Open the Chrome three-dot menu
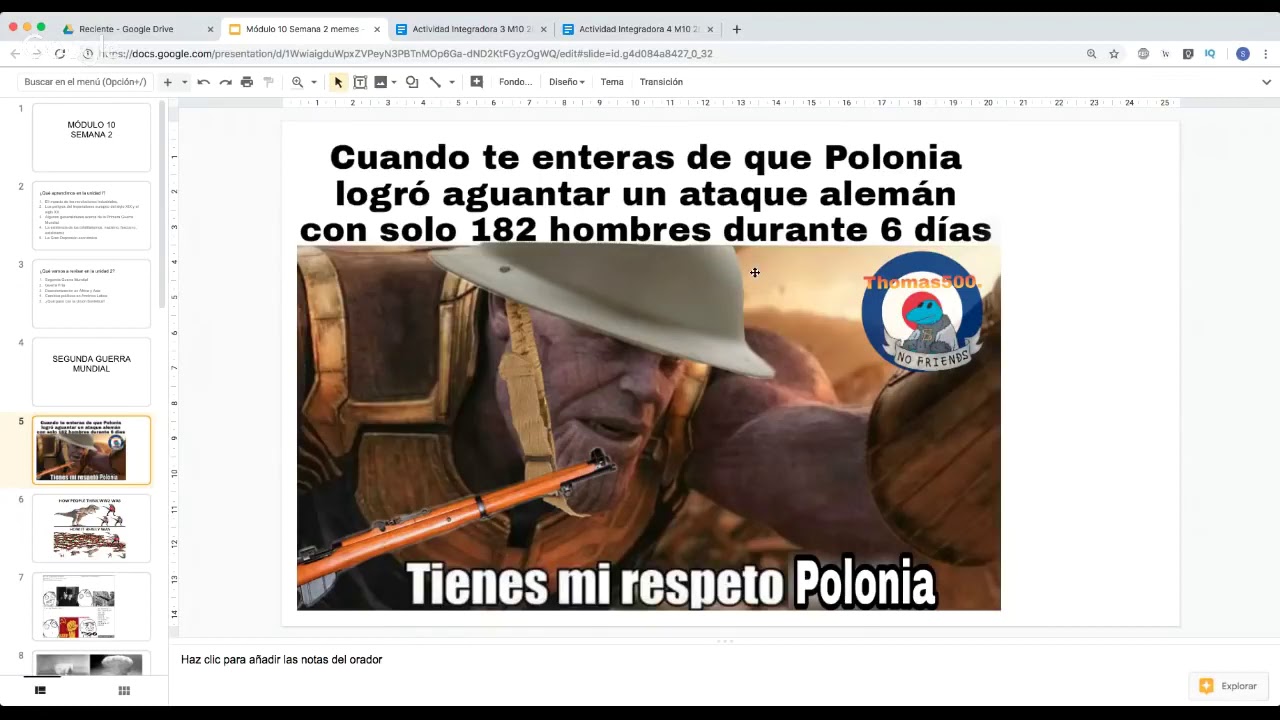 tap(1266, 54)
